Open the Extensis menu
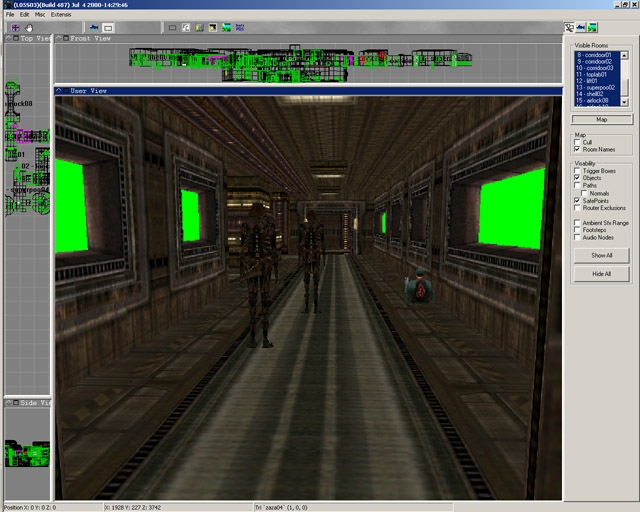Image resolution: width=640 pixels, height=512 pixels. coord(61,15)
